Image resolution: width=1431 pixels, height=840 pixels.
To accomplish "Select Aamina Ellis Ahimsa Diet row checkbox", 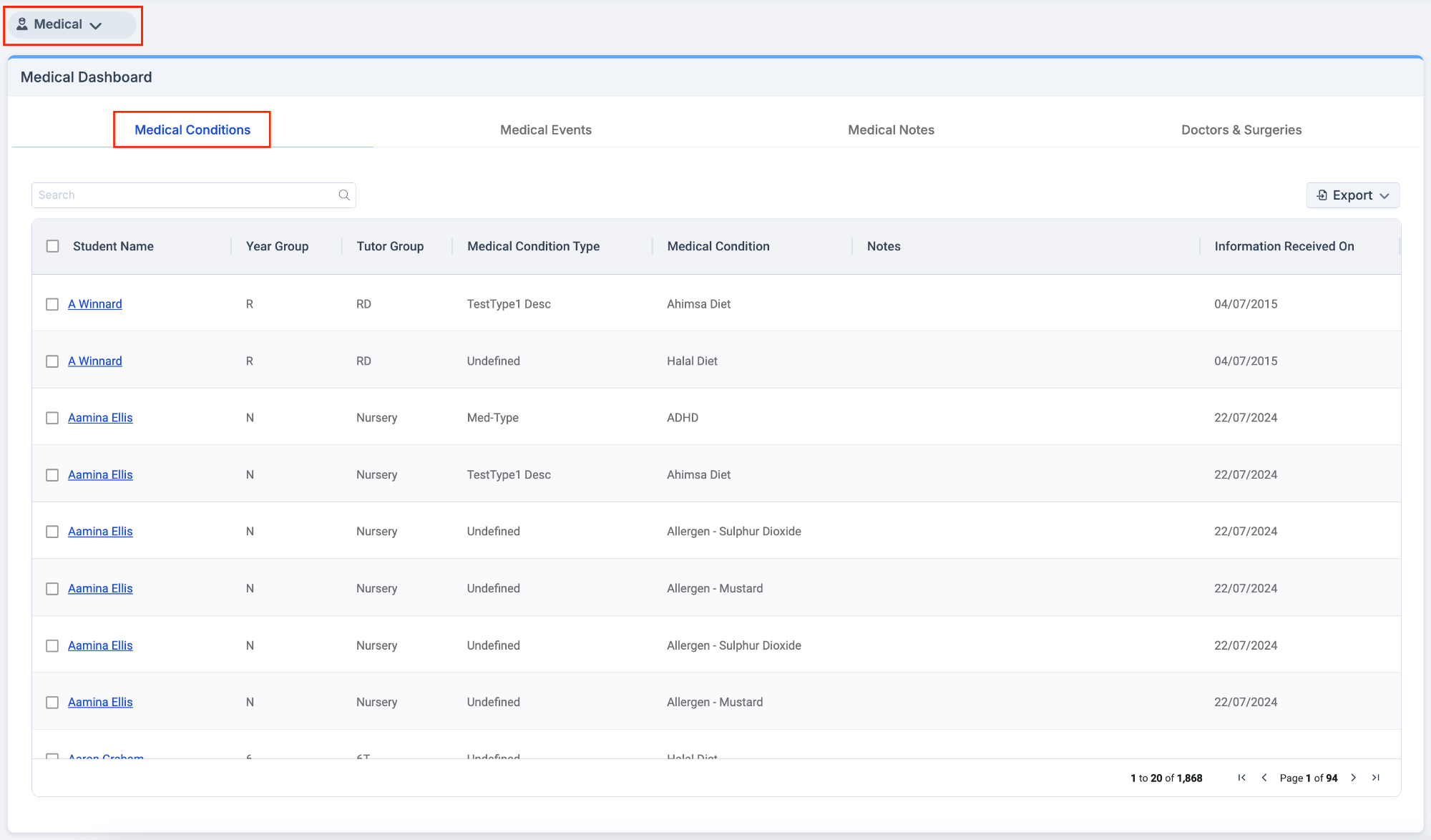I will [x=52, y=475].
